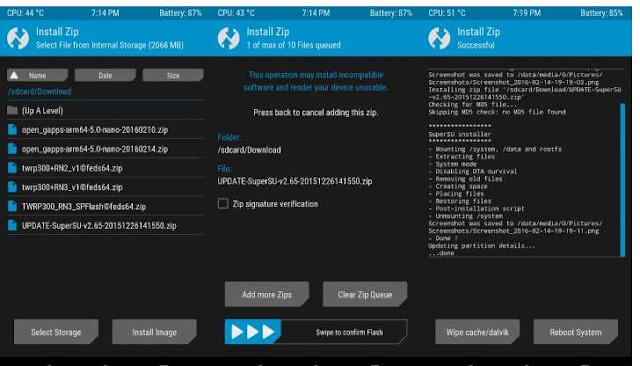Screen dimensions: 640x366
Task: Sort file list by Size
Action: coord(173,75)
